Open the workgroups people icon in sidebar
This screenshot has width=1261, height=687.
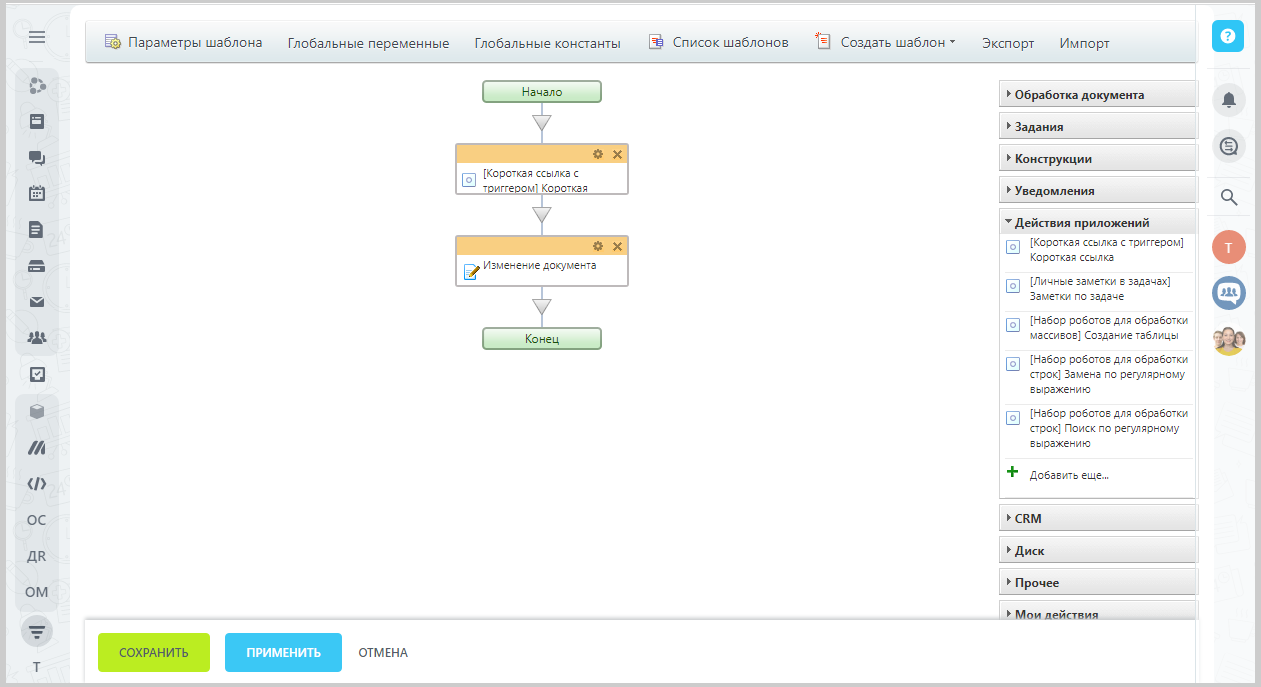(x=37, y=338)
